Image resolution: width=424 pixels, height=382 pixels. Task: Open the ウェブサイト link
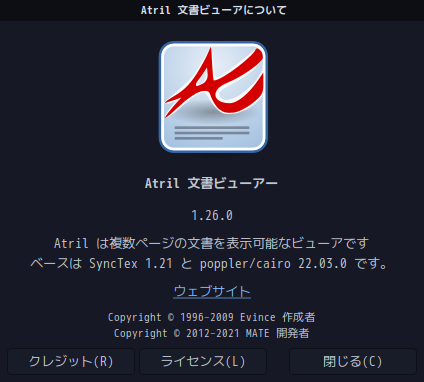212,291
